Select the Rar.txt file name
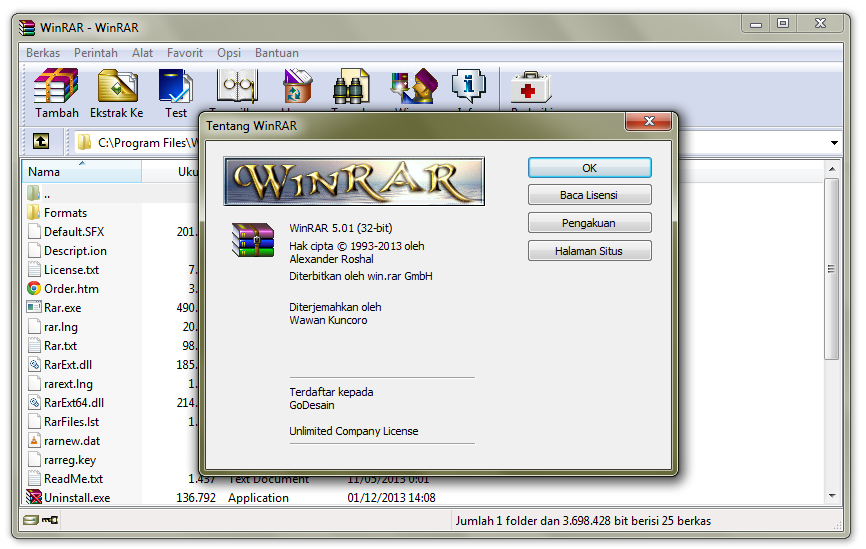This screenshot has width=866, height=549. coord(61,346)
